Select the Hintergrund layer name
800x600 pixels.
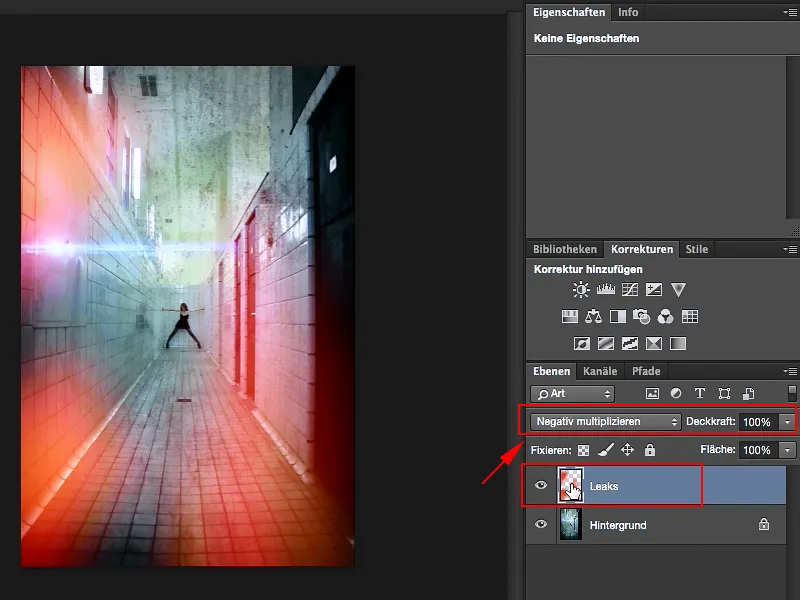tap(618, 525)
